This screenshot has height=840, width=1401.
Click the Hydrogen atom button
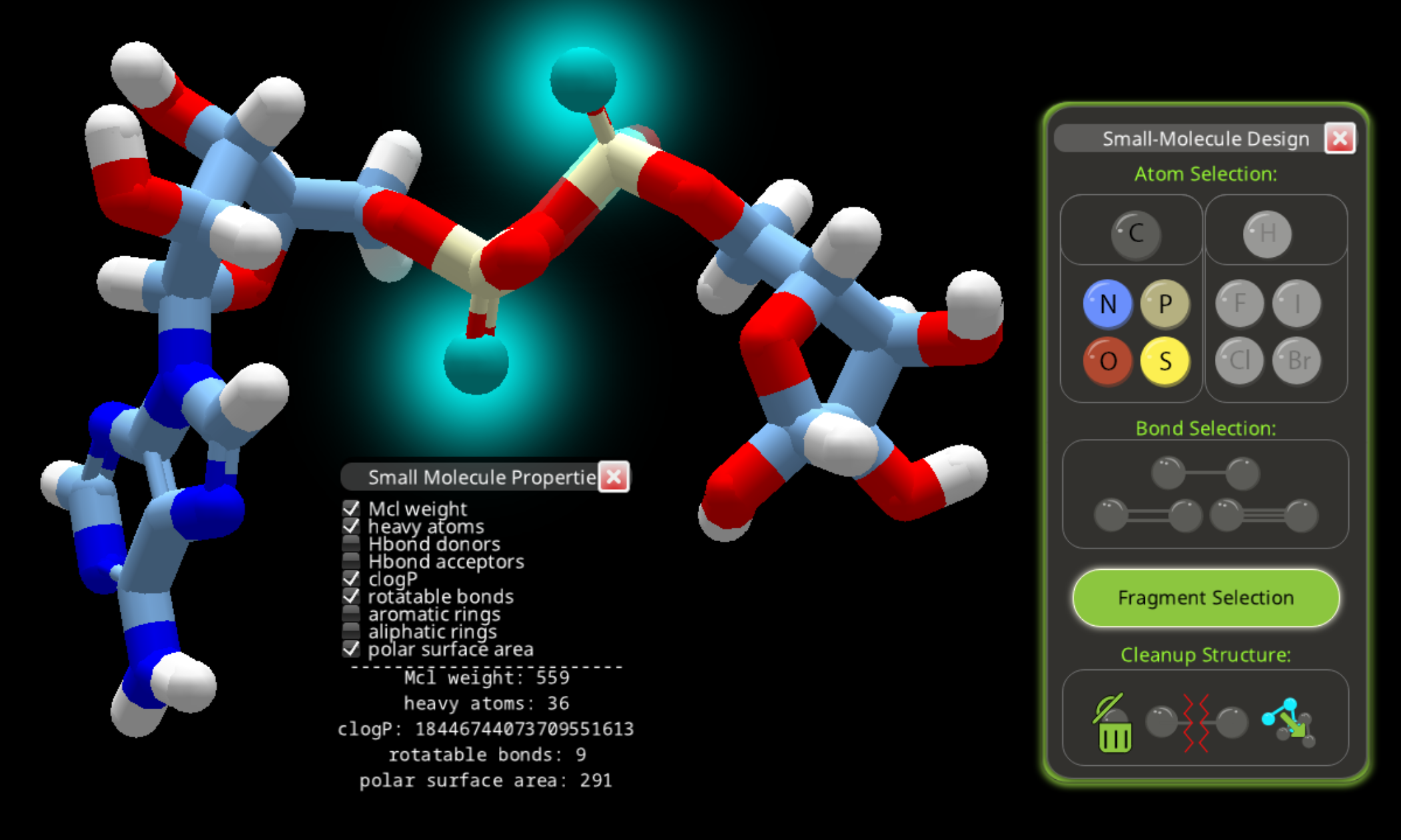(x=1267, y=234)
